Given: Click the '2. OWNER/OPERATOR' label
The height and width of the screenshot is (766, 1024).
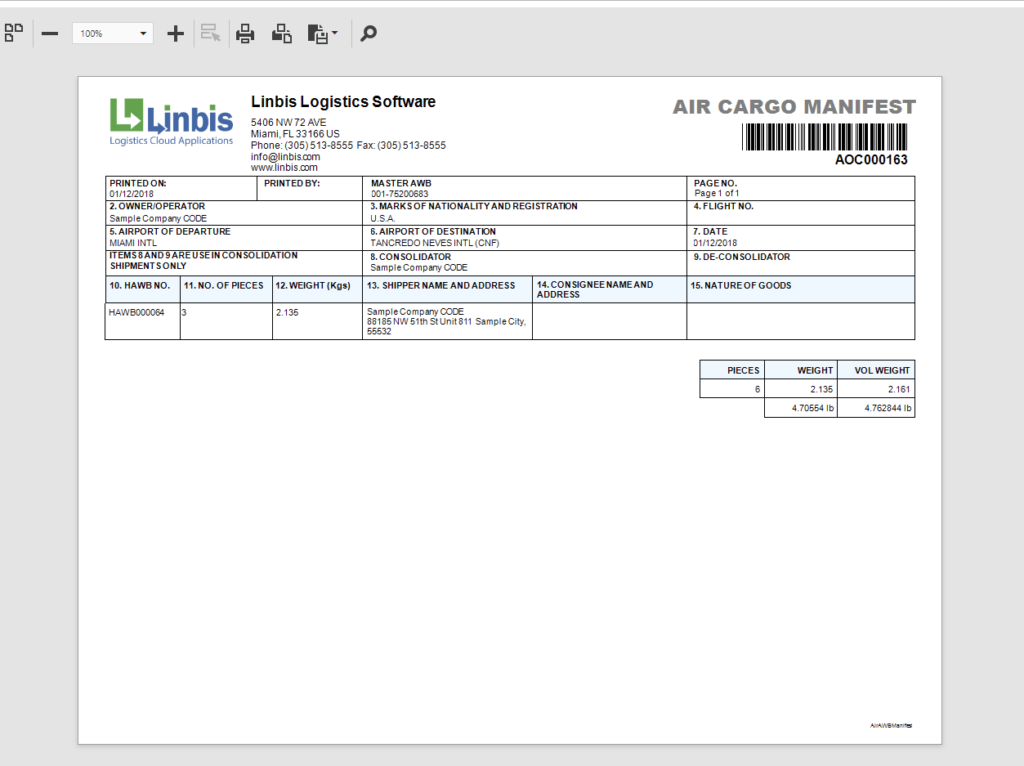Looking at the screenshot, I should pyautogui.click(x=157, y=206).
